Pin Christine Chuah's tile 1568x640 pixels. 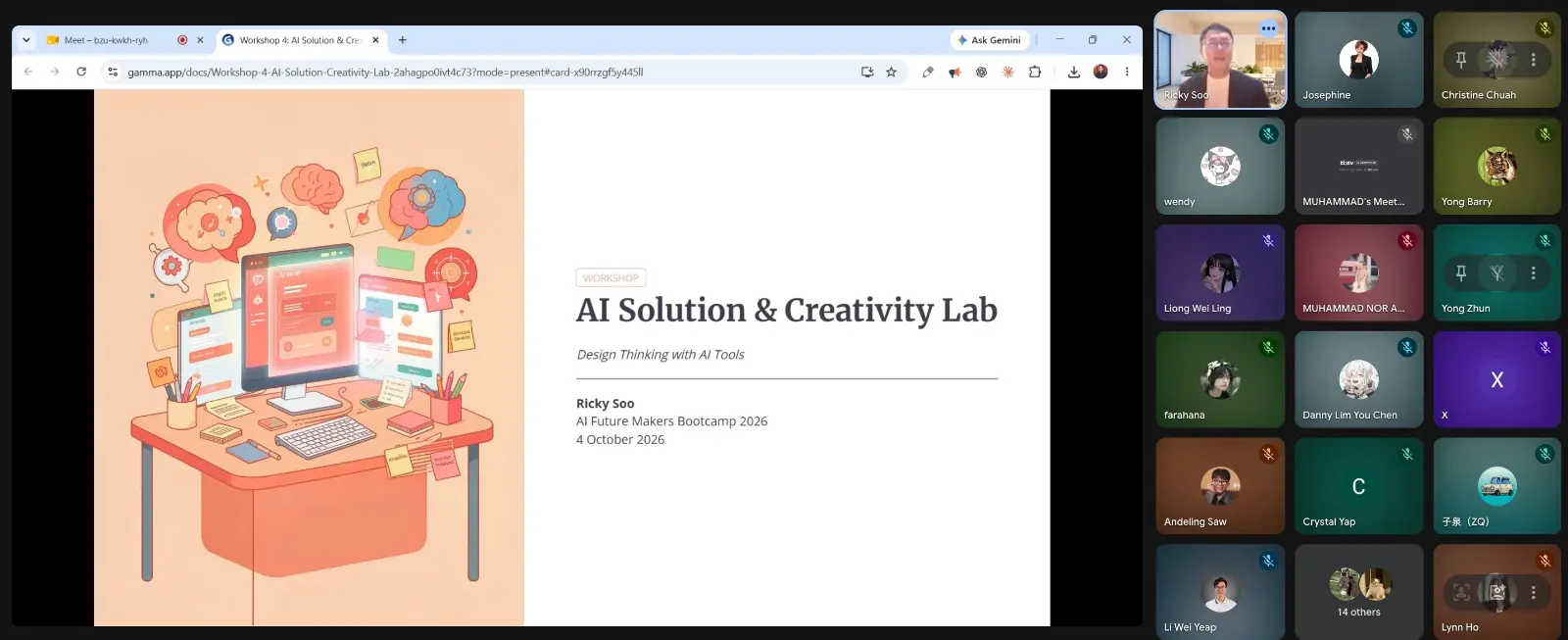(1461, 60)
